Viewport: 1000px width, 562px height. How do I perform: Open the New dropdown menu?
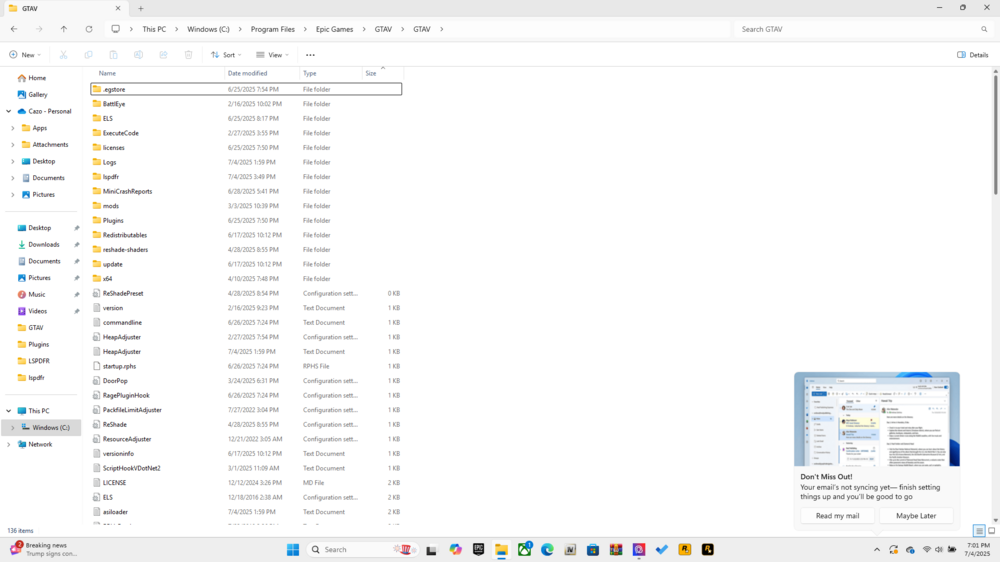pos(25,55)
